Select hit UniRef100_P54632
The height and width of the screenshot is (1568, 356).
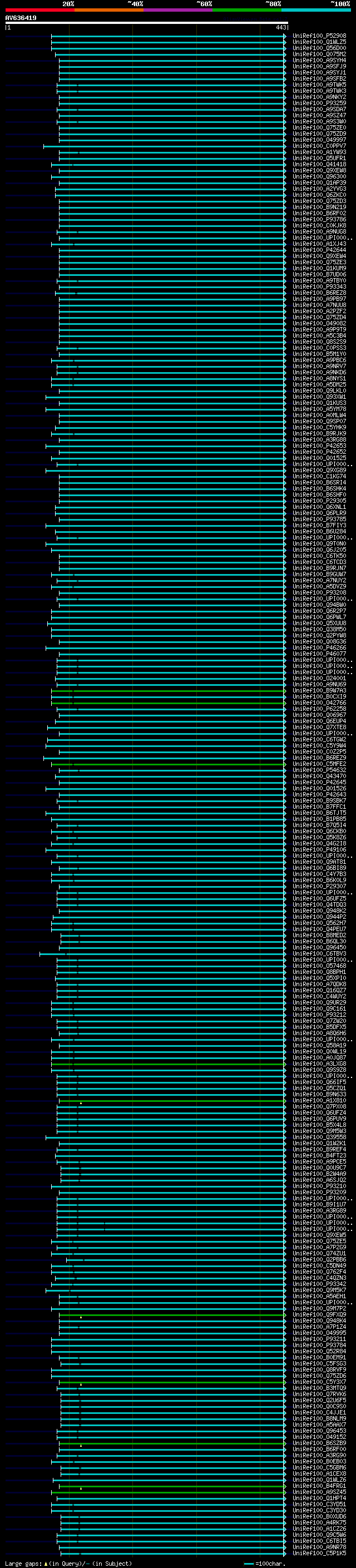click(x=319, y=770)
